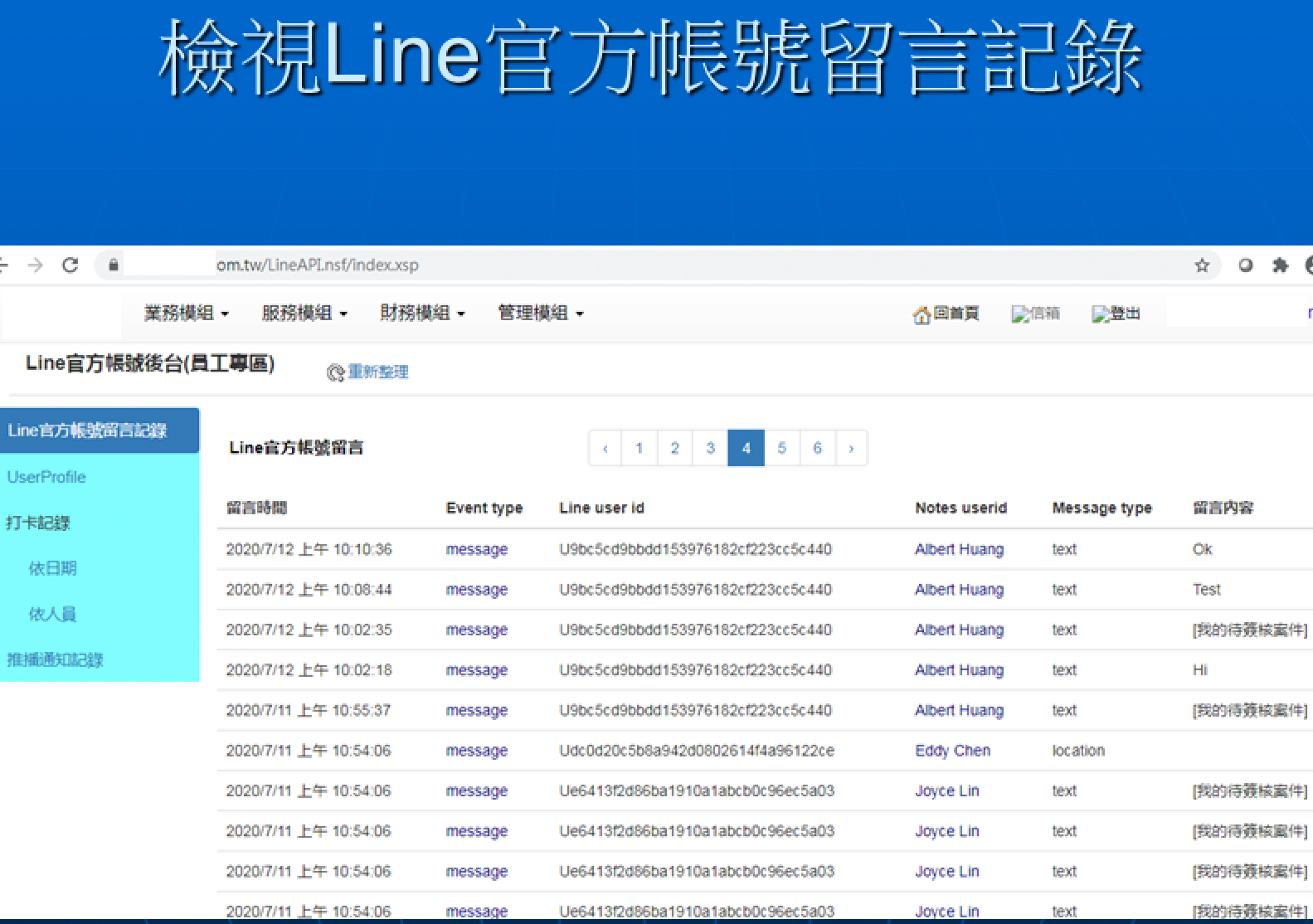Open message link in the 10:08:44 row
Viewport: 1313px width, 924px height.
coord(477,590)
